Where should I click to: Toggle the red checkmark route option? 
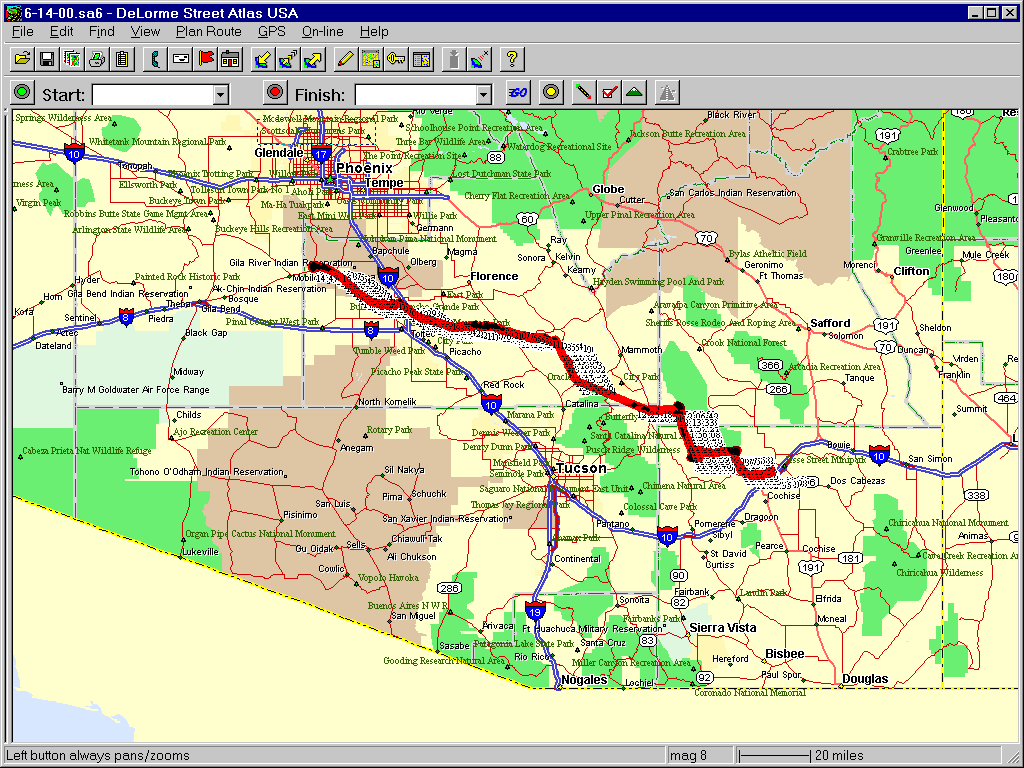click(x=609, y=93)
